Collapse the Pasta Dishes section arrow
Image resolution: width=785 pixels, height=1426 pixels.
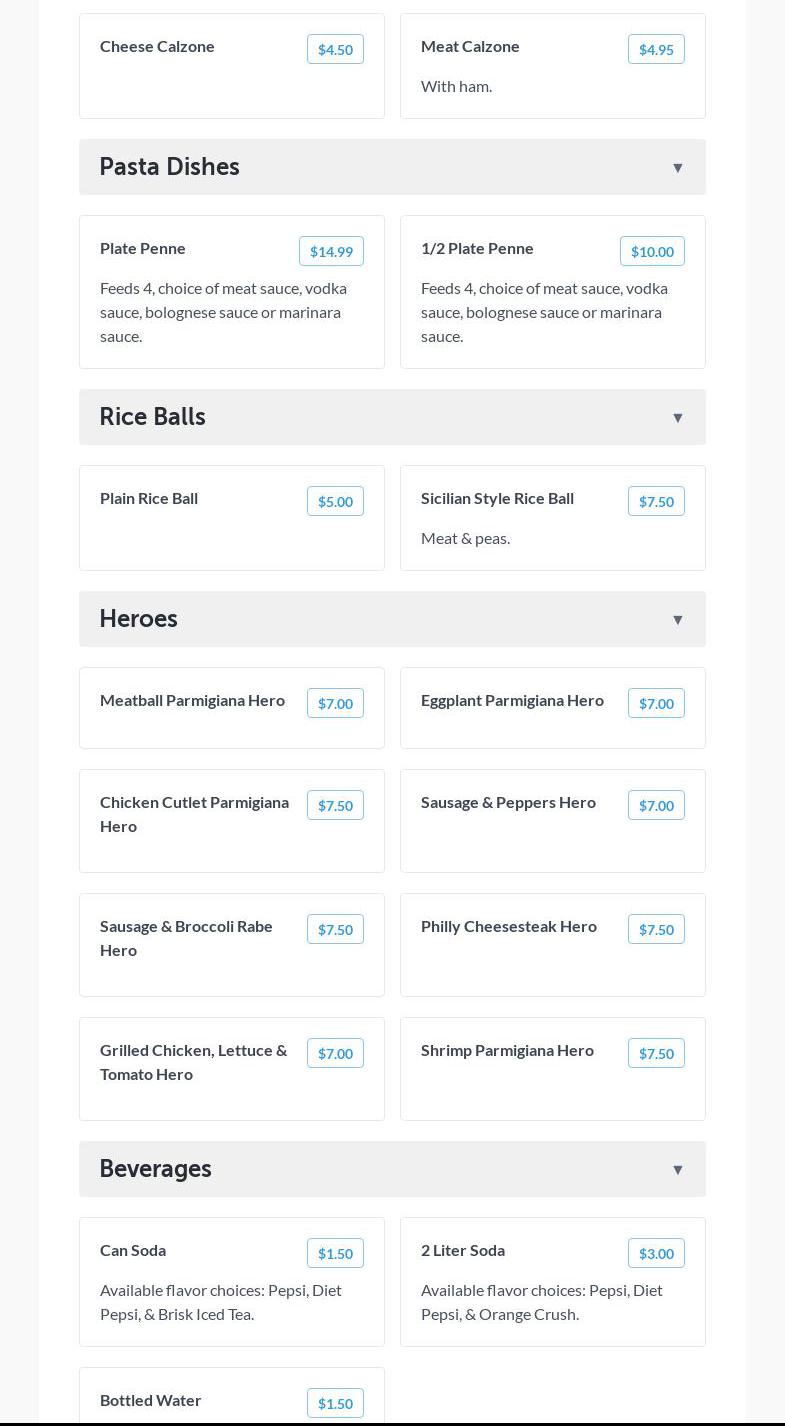coord(677,167)
